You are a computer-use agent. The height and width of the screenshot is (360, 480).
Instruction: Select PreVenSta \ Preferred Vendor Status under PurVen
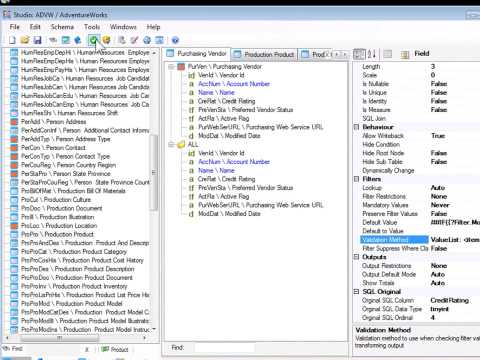(246, 110)
